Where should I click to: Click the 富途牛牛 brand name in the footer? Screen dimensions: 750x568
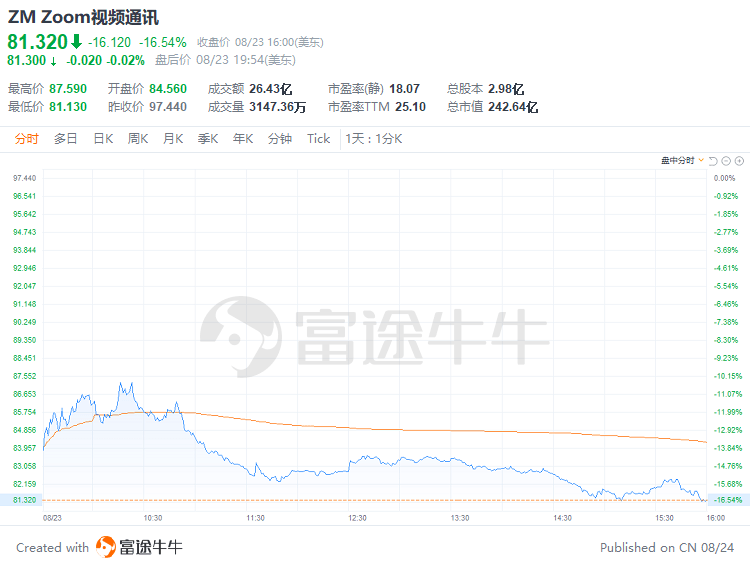pyautogui.click(x=151, y=547)
